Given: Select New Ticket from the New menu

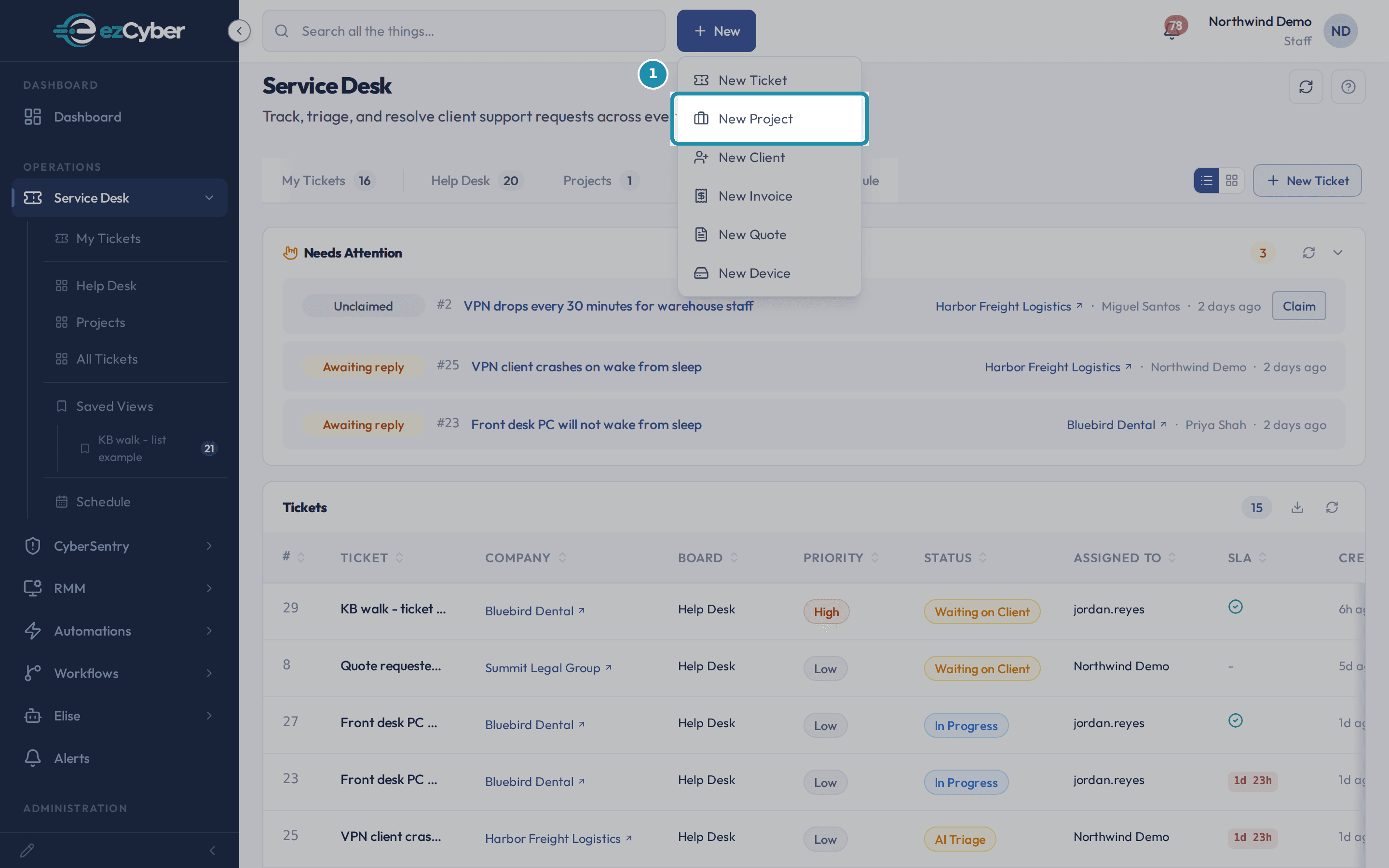Looking at the screenshot, I should click(769, 81).
